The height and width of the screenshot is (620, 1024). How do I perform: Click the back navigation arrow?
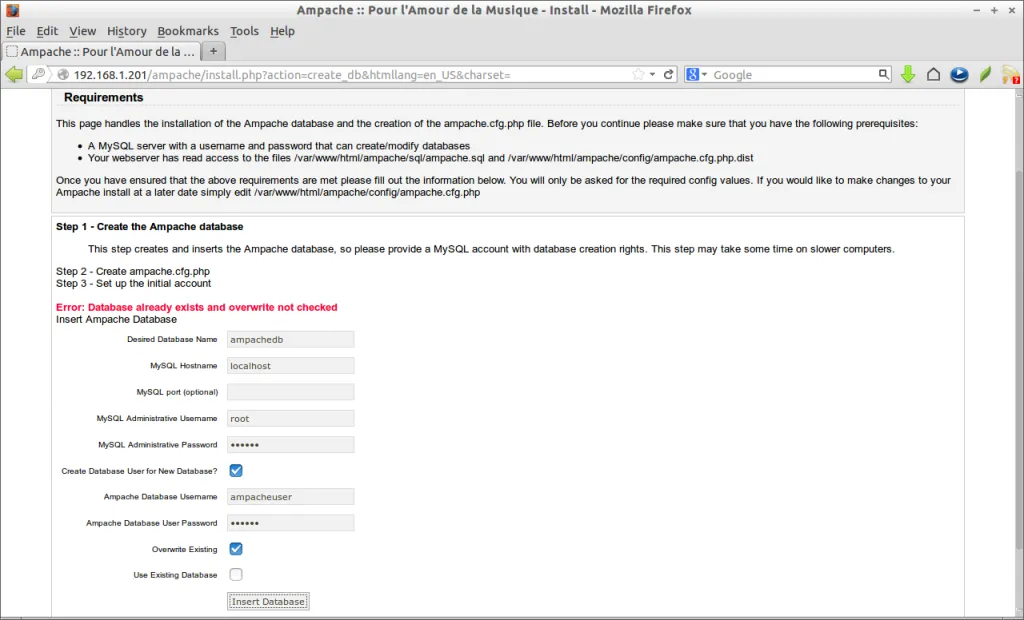[x=14, y=73]
